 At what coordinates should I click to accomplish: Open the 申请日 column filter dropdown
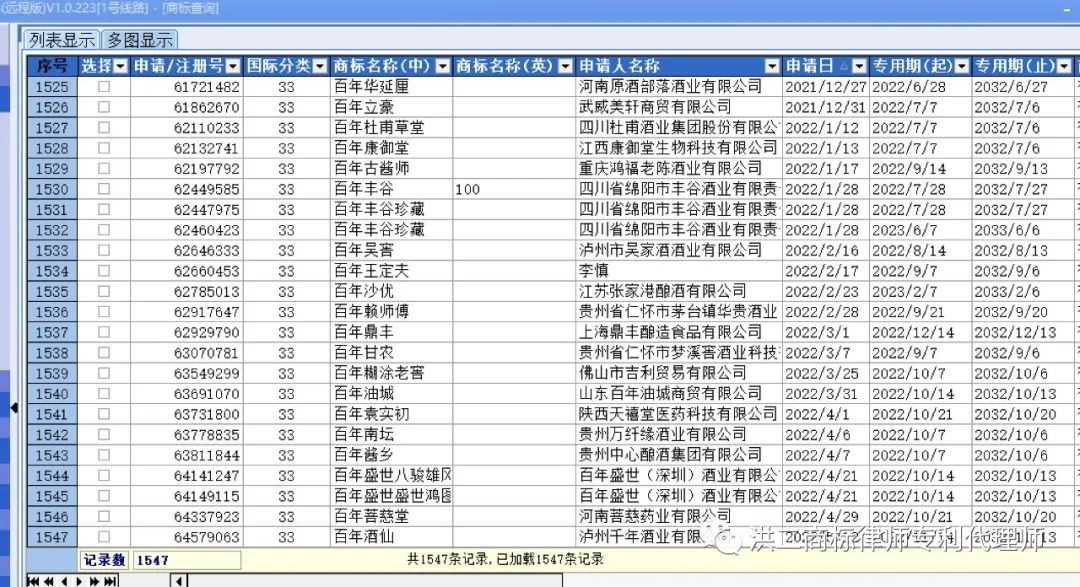tap(859, 66)
